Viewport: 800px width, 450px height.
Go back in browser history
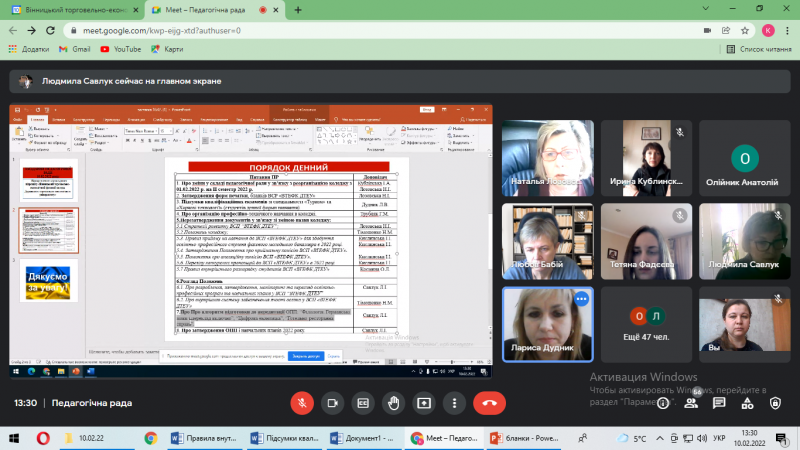click(x=13, y=31)
